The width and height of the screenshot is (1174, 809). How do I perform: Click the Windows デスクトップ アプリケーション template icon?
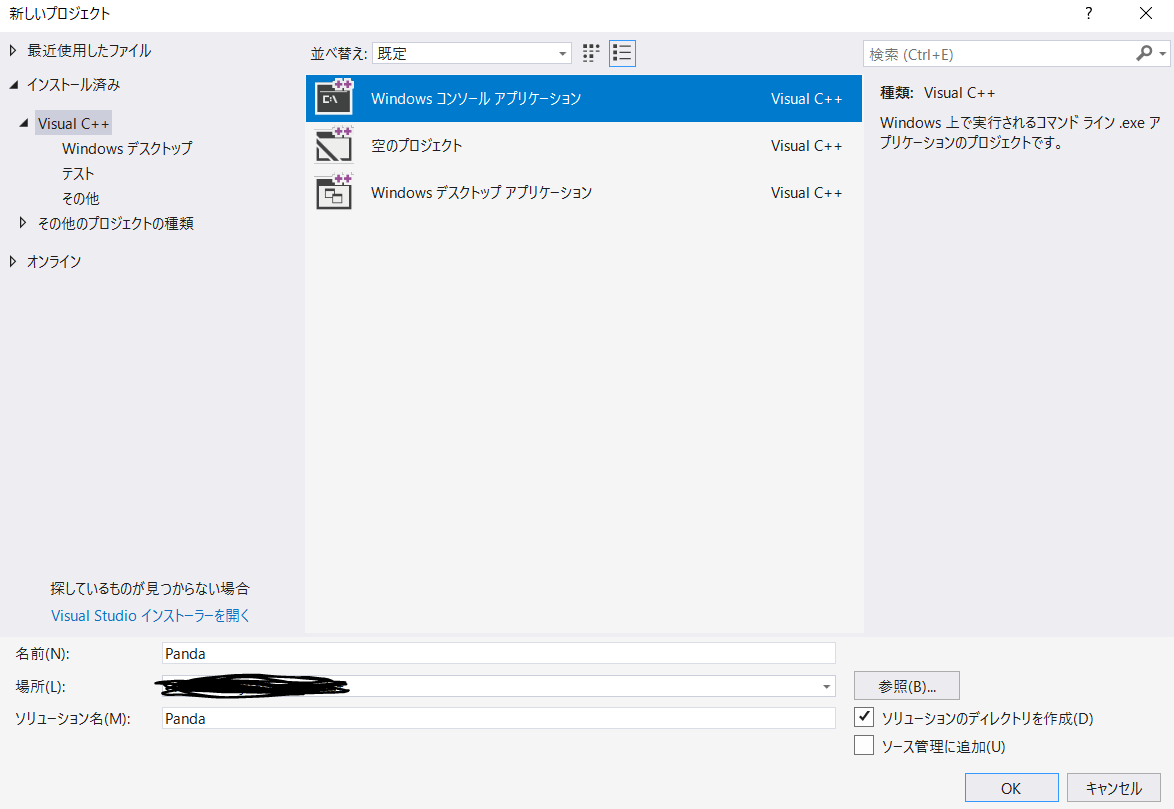(335, 192)
